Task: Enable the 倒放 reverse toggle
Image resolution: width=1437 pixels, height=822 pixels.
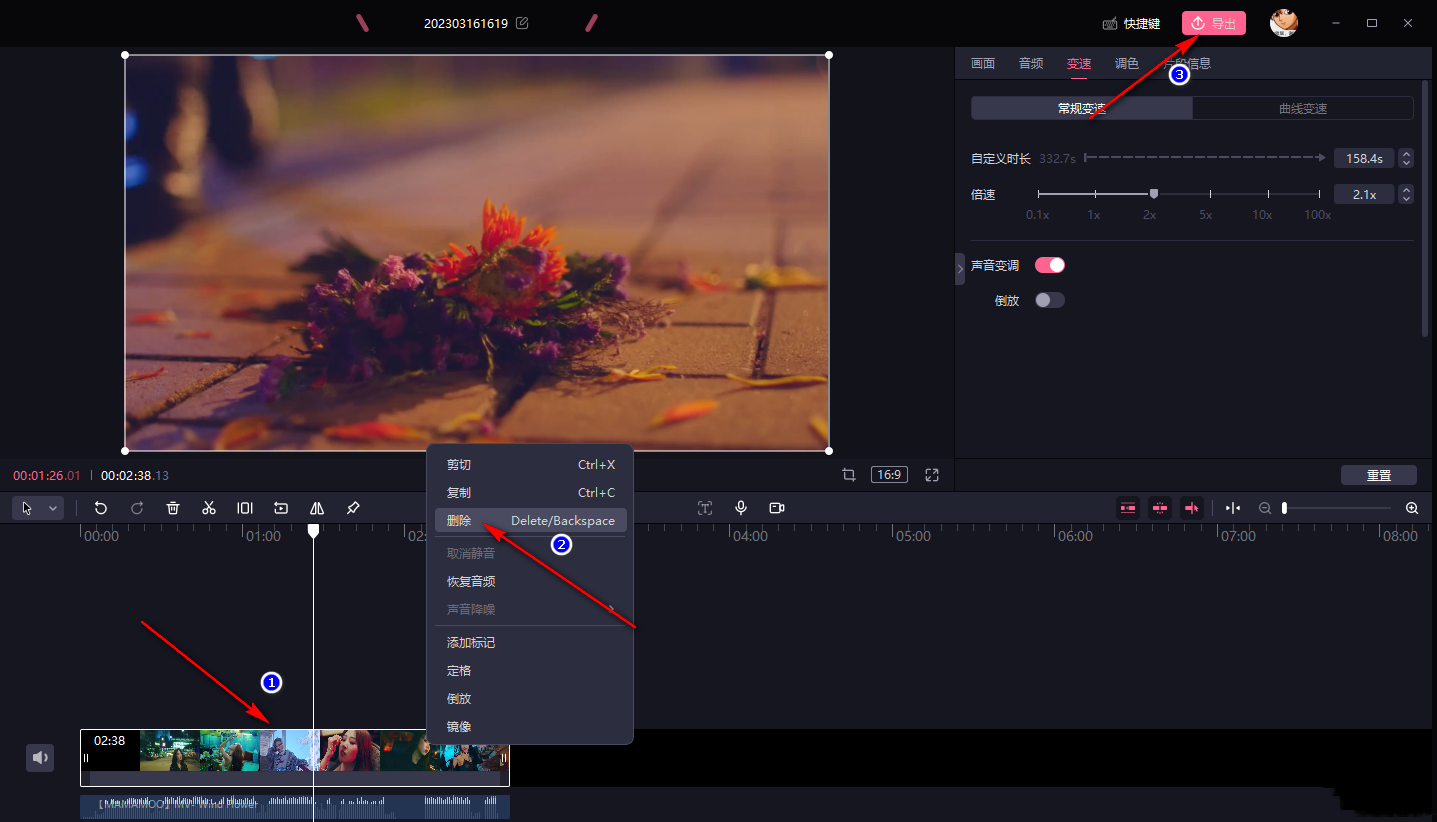Action: point(1049,300)
